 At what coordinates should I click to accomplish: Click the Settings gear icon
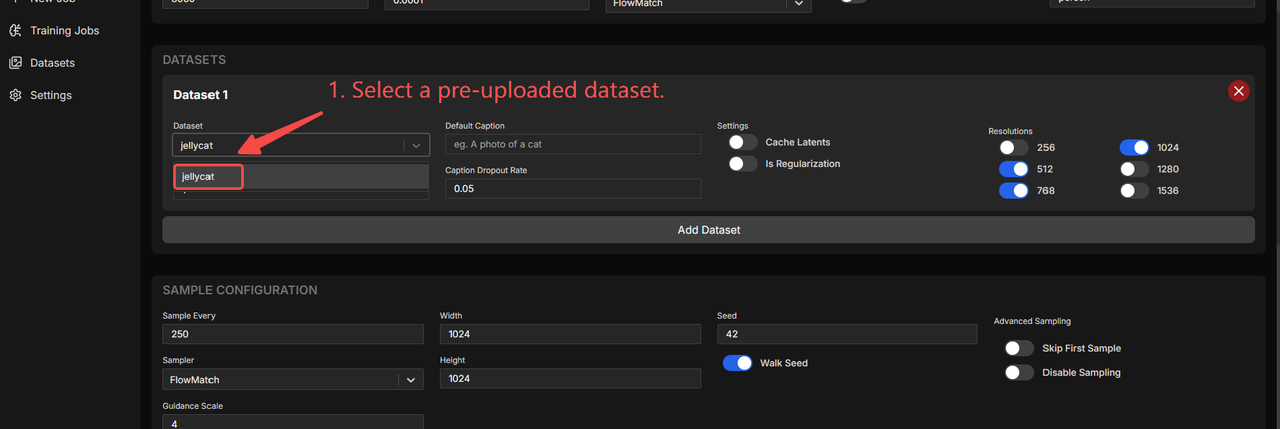pyautogui.click(x=16, y=95)
